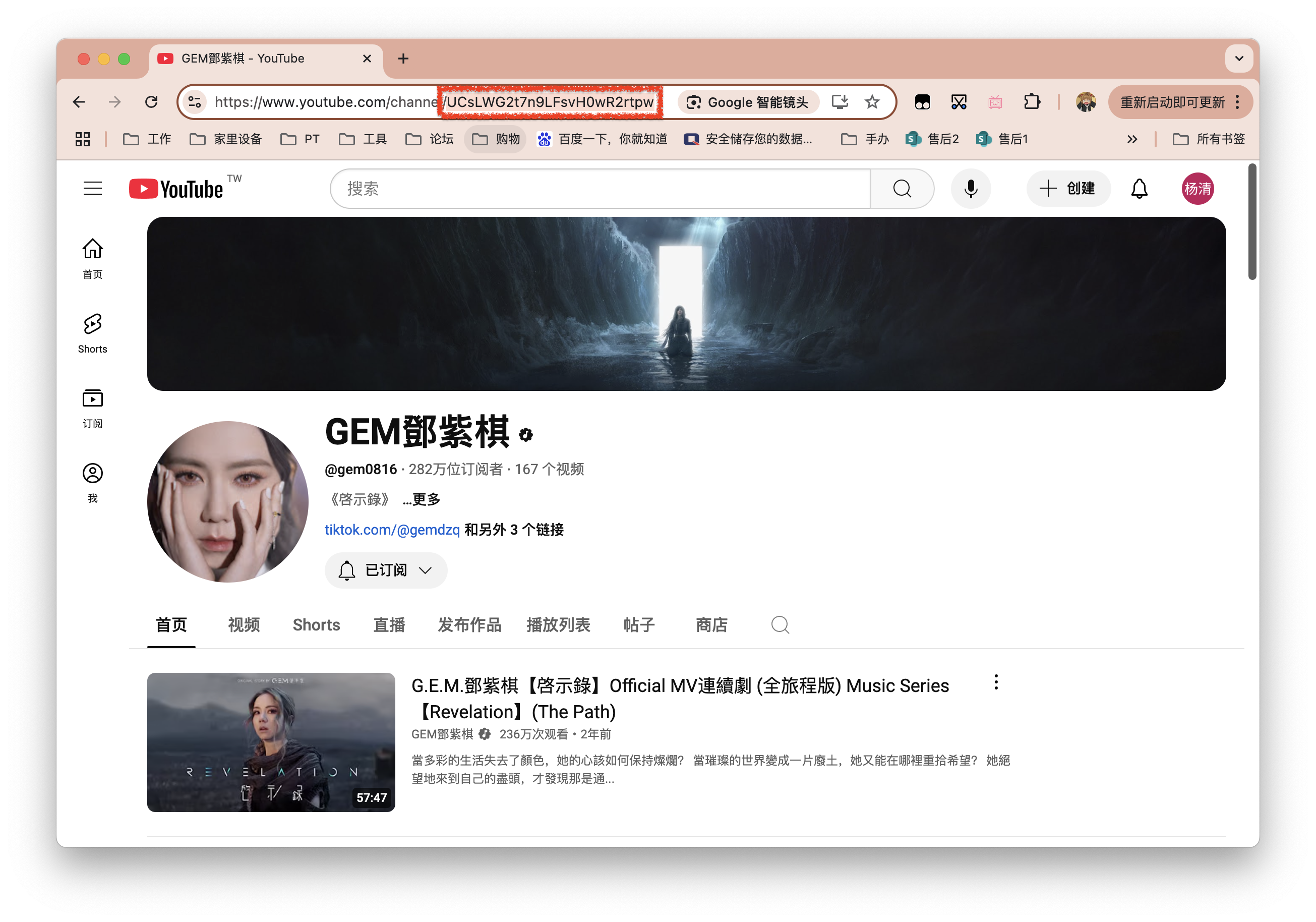Click the pink bilibili TV extension icon
The height and width of the screenshot is (922, 1316).
click(x=995, y=102)
